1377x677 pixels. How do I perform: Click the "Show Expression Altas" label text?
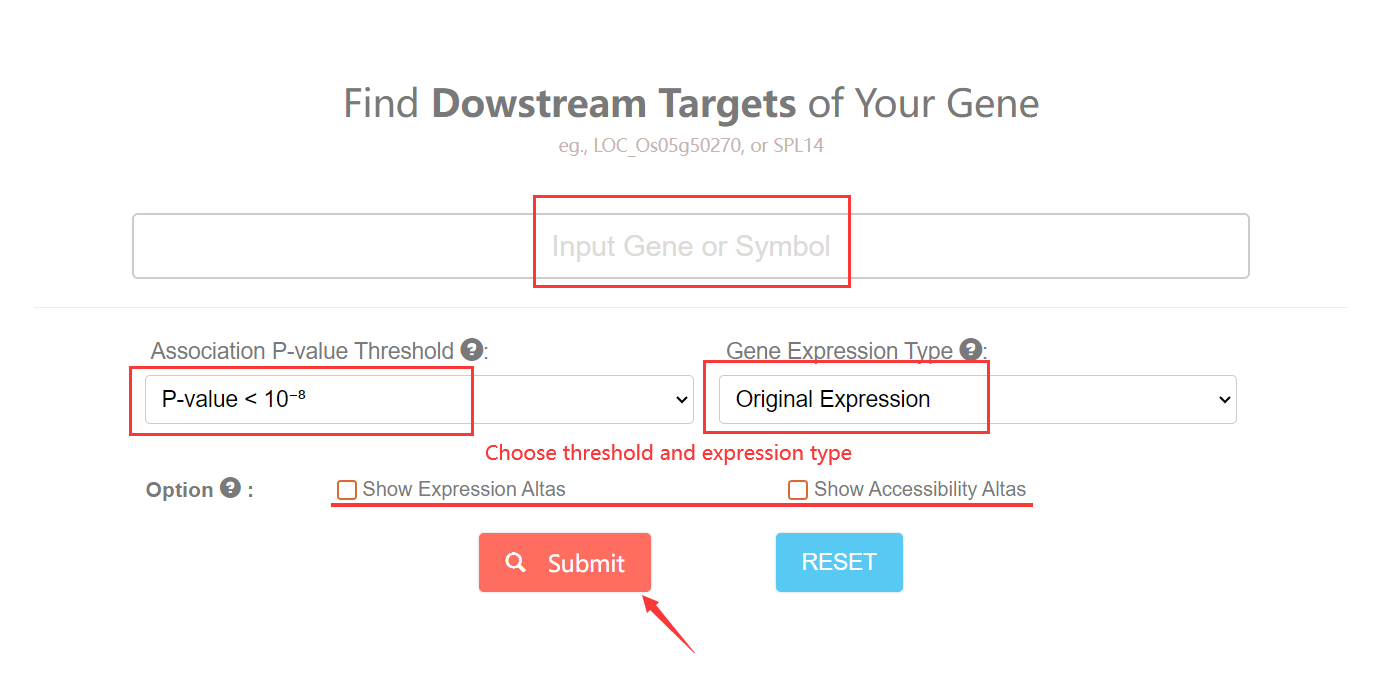tap(464, 489)
